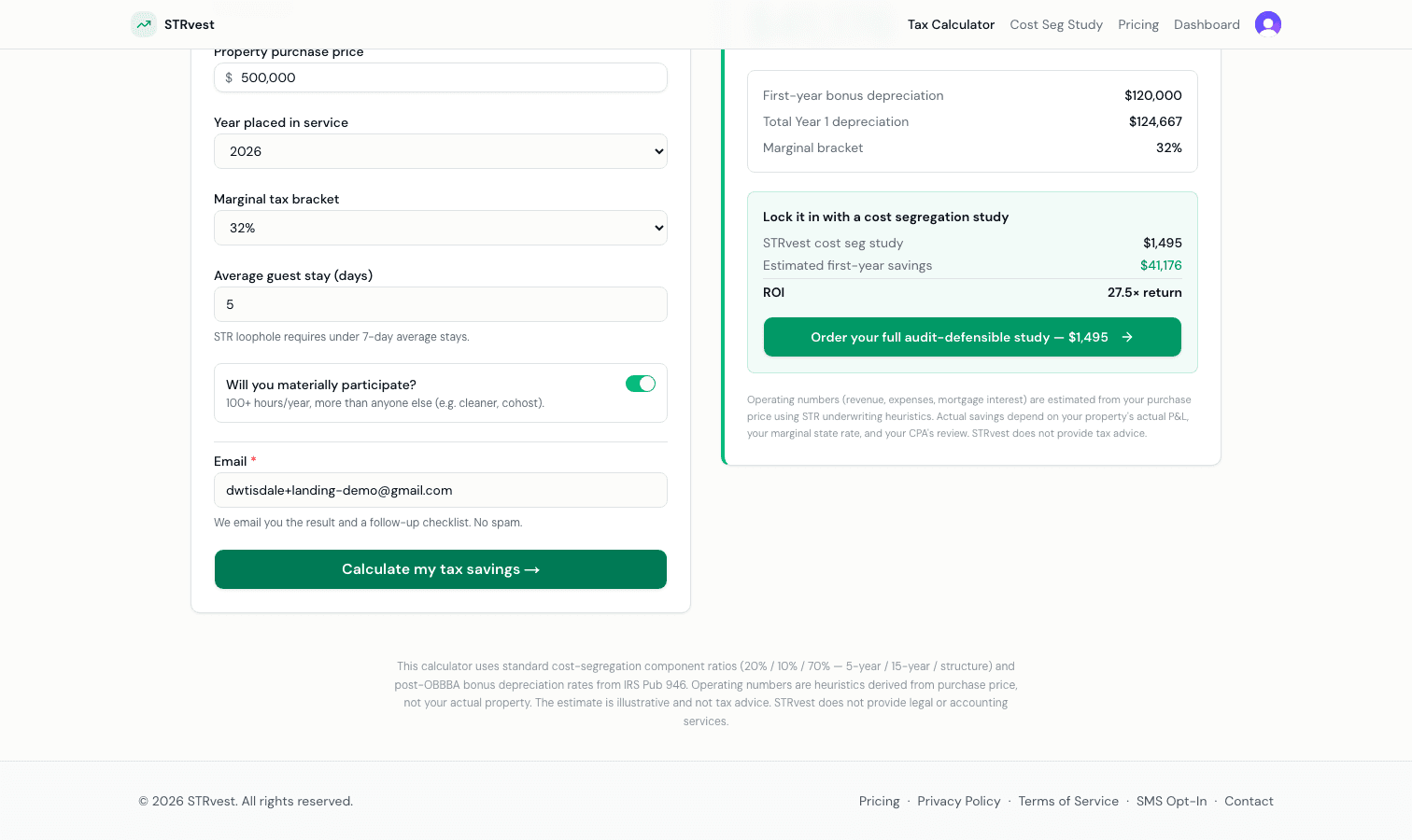Toggle the material participation switch
Viewport: 1412px width, 840px height.
click(641, 384)
